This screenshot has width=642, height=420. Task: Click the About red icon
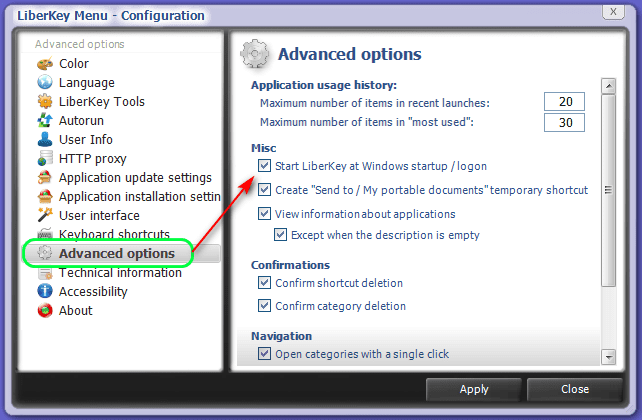click(45, 310)
